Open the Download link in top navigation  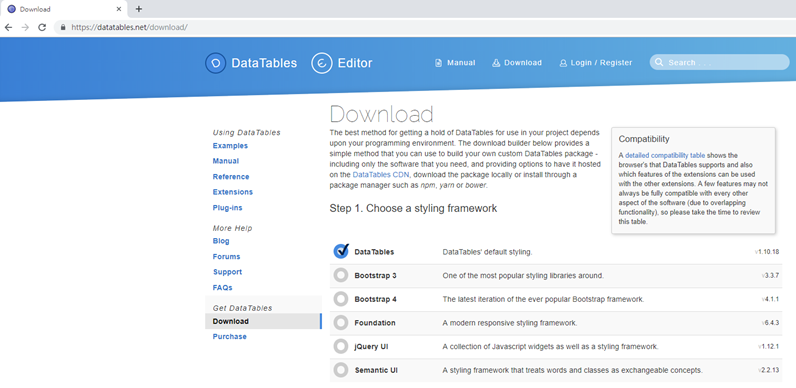523,63
